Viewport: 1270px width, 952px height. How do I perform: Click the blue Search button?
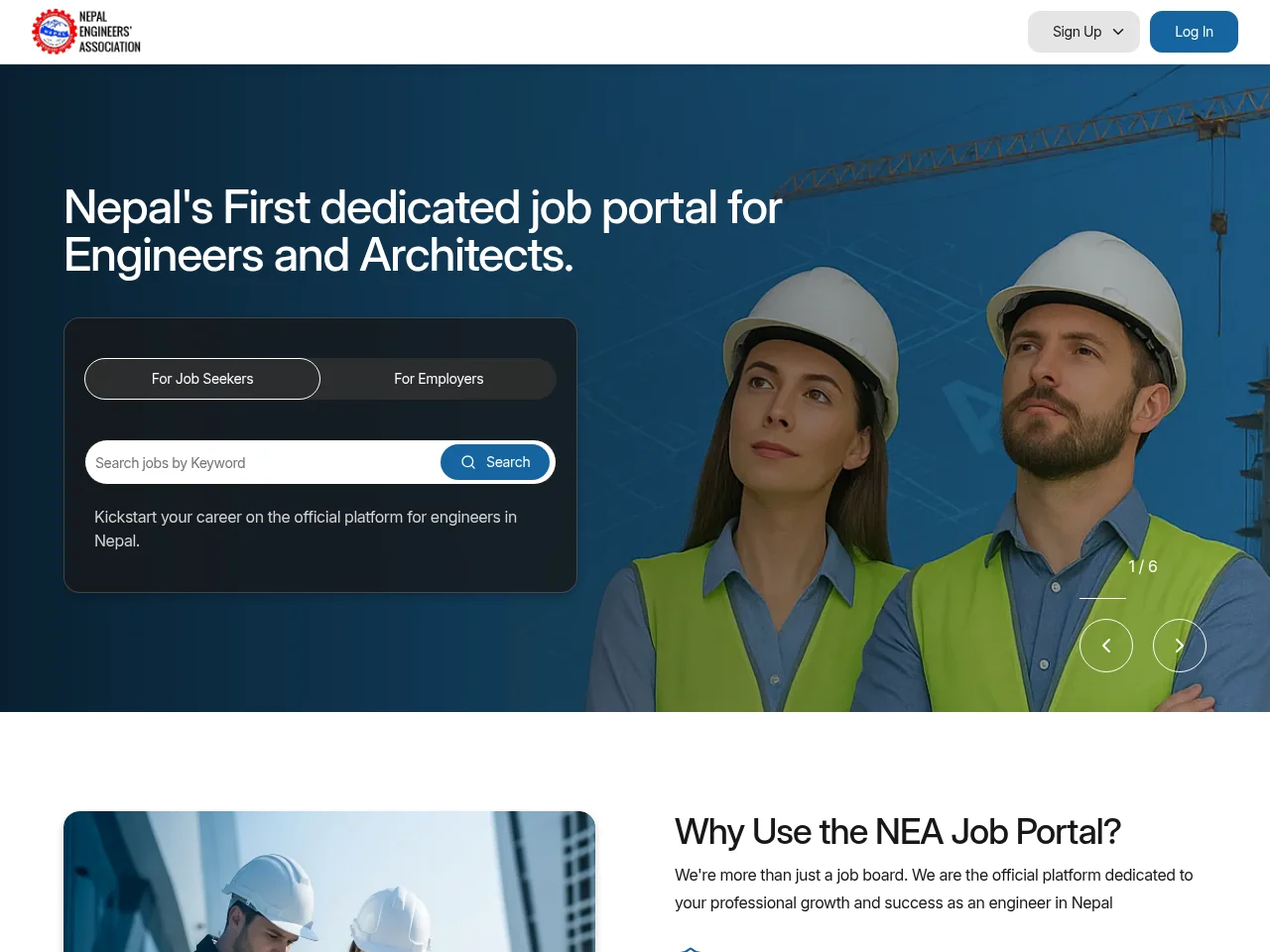click(495, 462)
